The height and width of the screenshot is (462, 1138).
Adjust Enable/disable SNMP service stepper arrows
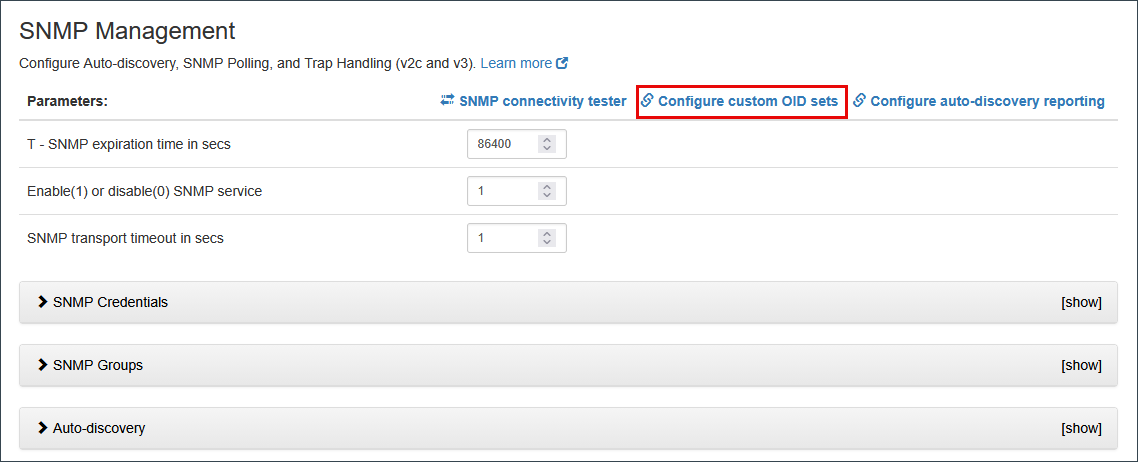[x=547, y=191]
